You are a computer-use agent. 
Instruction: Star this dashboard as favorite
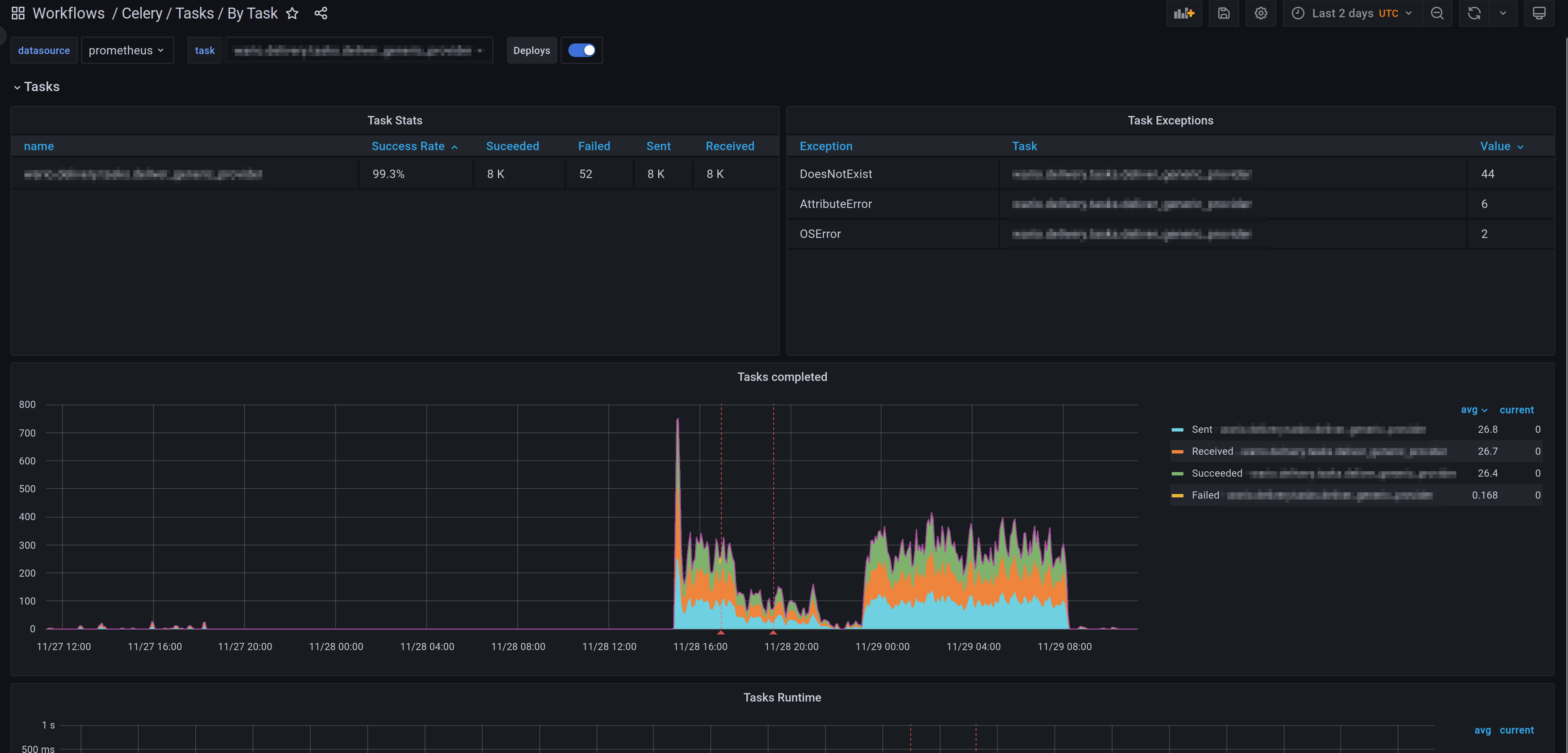click(292, 13)
